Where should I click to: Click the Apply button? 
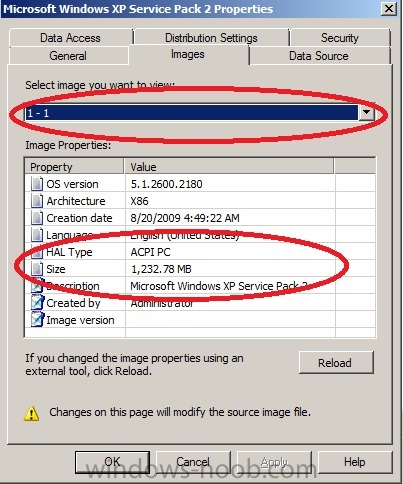(x=274, y=462)
